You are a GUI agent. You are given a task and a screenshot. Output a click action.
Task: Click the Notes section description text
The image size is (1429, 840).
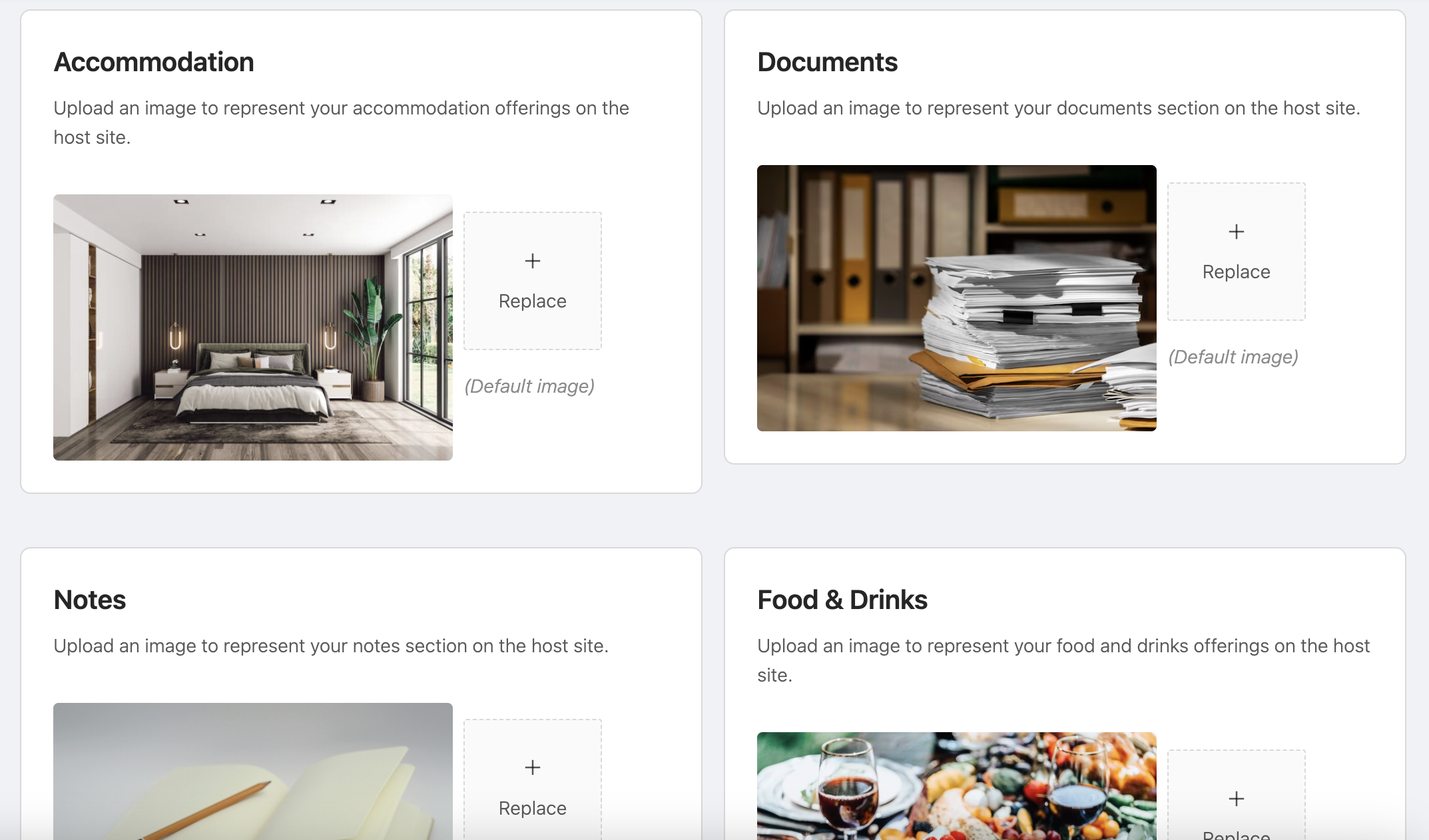coord(331,646)
